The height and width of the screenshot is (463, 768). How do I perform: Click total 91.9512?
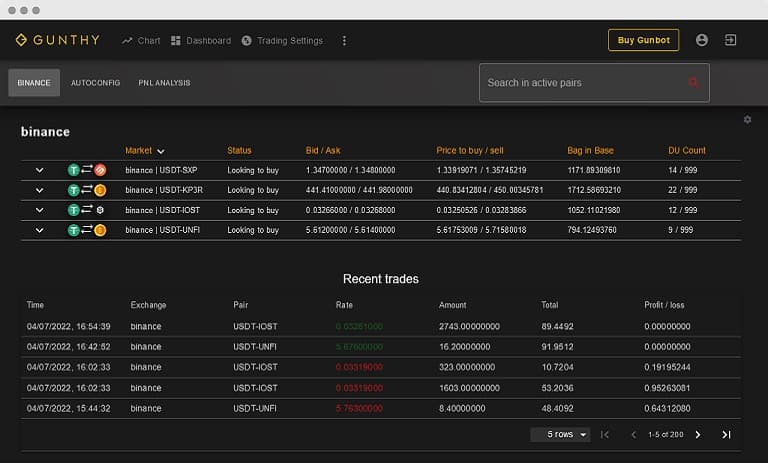click(x=557, y=347)
